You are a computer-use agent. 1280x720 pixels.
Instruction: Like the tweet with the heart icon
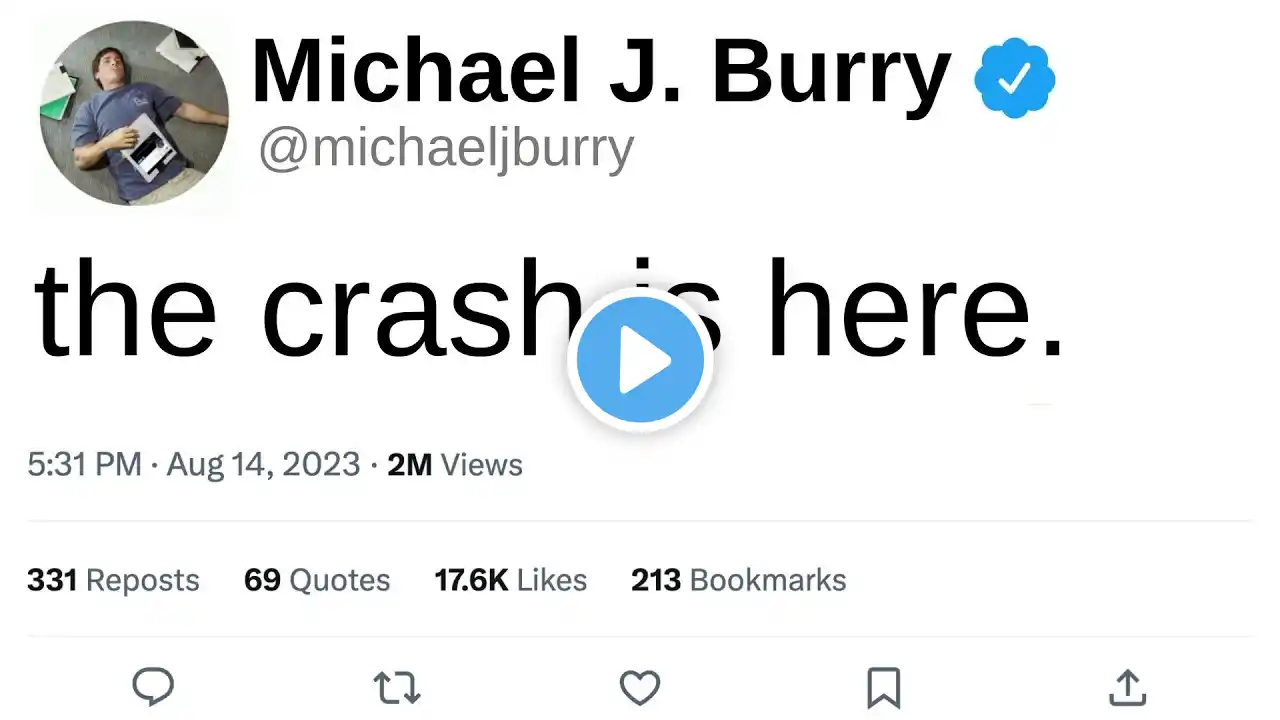(640, 688)
